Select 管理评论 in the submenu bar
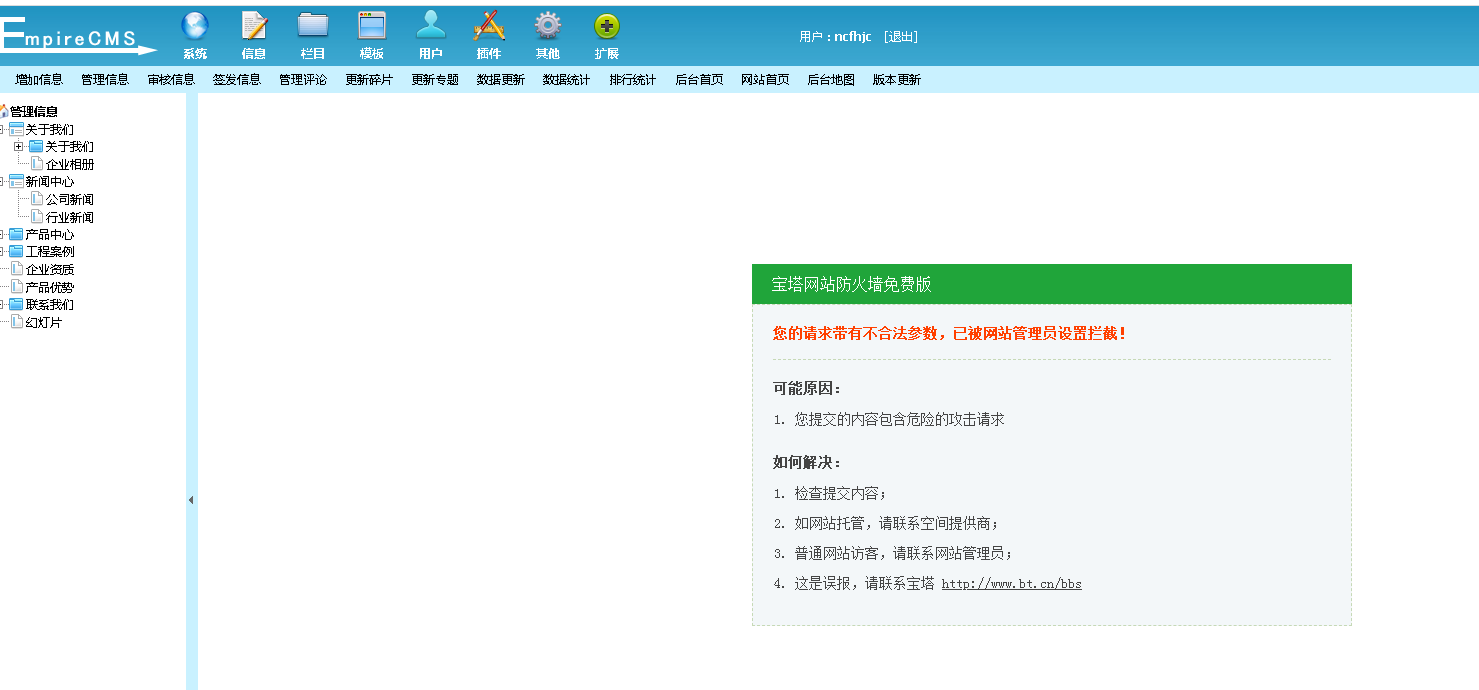The width and height of the screenshot is (1479, 690). pyautogui.click(x=303, y=80)
